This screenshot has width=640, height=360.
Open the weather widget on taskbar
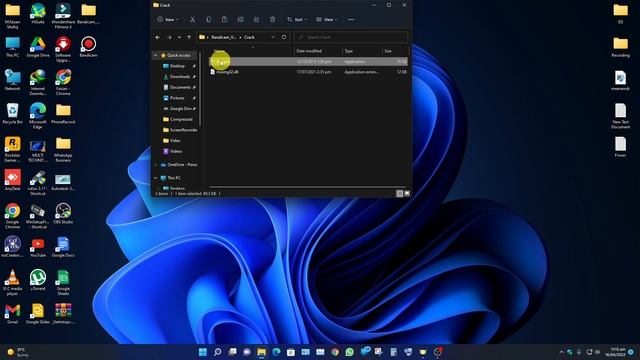[x=18, y=352]
